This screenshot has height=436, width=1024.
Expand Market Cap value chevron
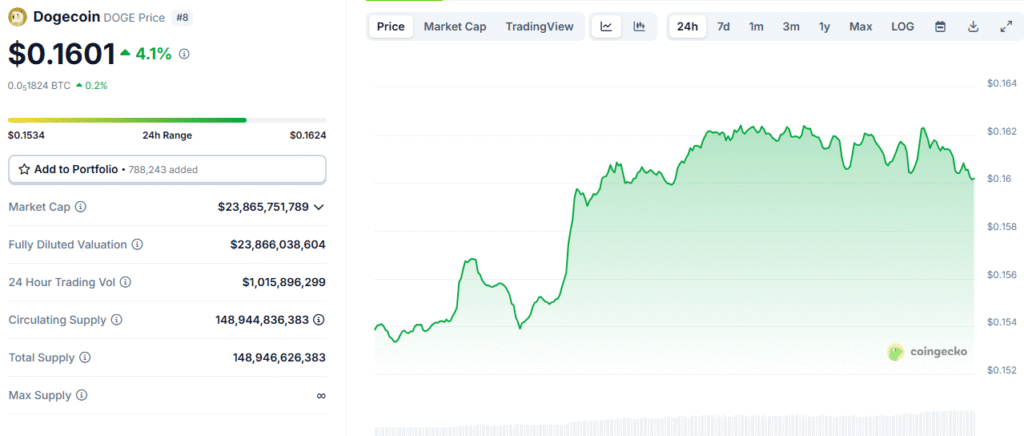(x=319, y=207)
